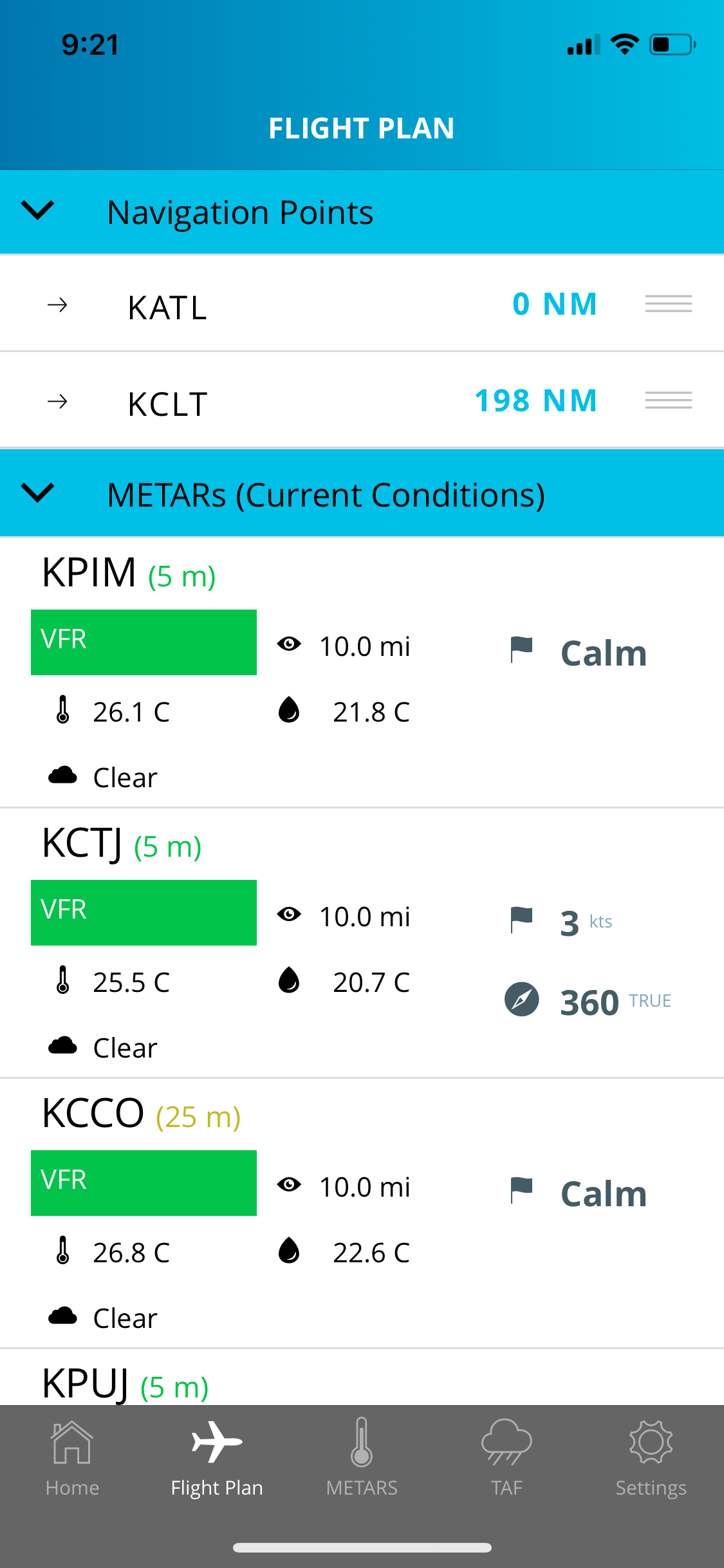Tap the KPIM VFR green badge
This screenshot has width=724, height=1568.
(x=144, y=642)
